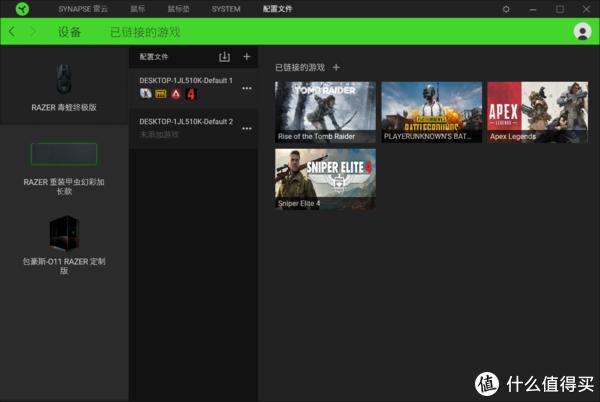The image size is (600, 402).
Task: Open the Apex Legends game tile
Action: (x=538, y=112)
